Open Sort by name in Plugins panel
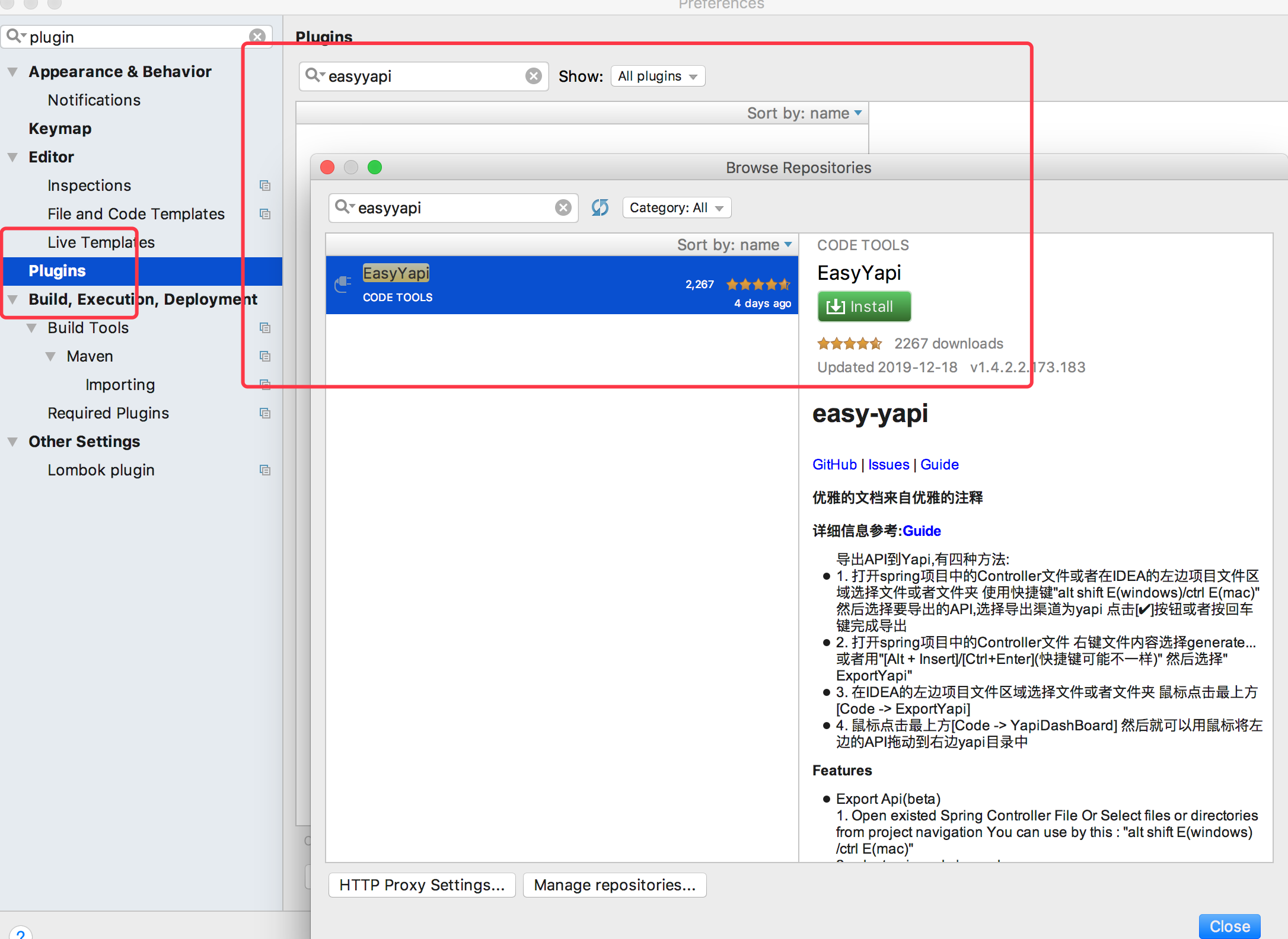This screenshot has width=1288, height=939. click(x=804, y=113)
